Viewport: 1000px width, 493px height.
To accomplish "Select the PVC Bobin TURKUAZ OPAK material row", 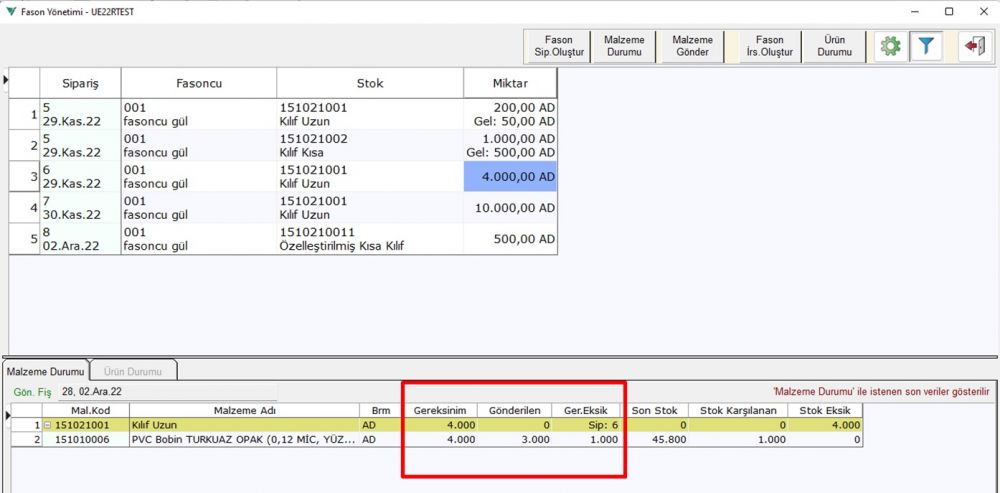I will click(x=244, y=439).
